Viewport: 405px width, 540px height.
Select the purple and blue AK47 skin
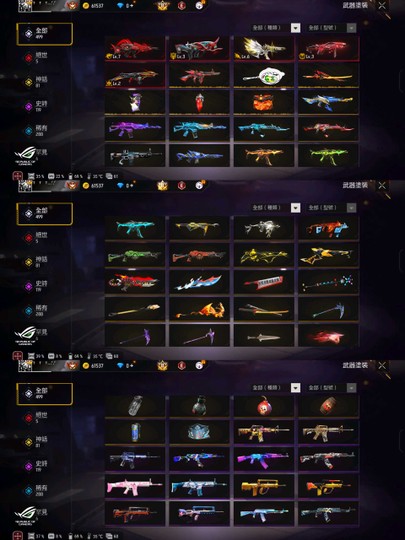(264, 459)
